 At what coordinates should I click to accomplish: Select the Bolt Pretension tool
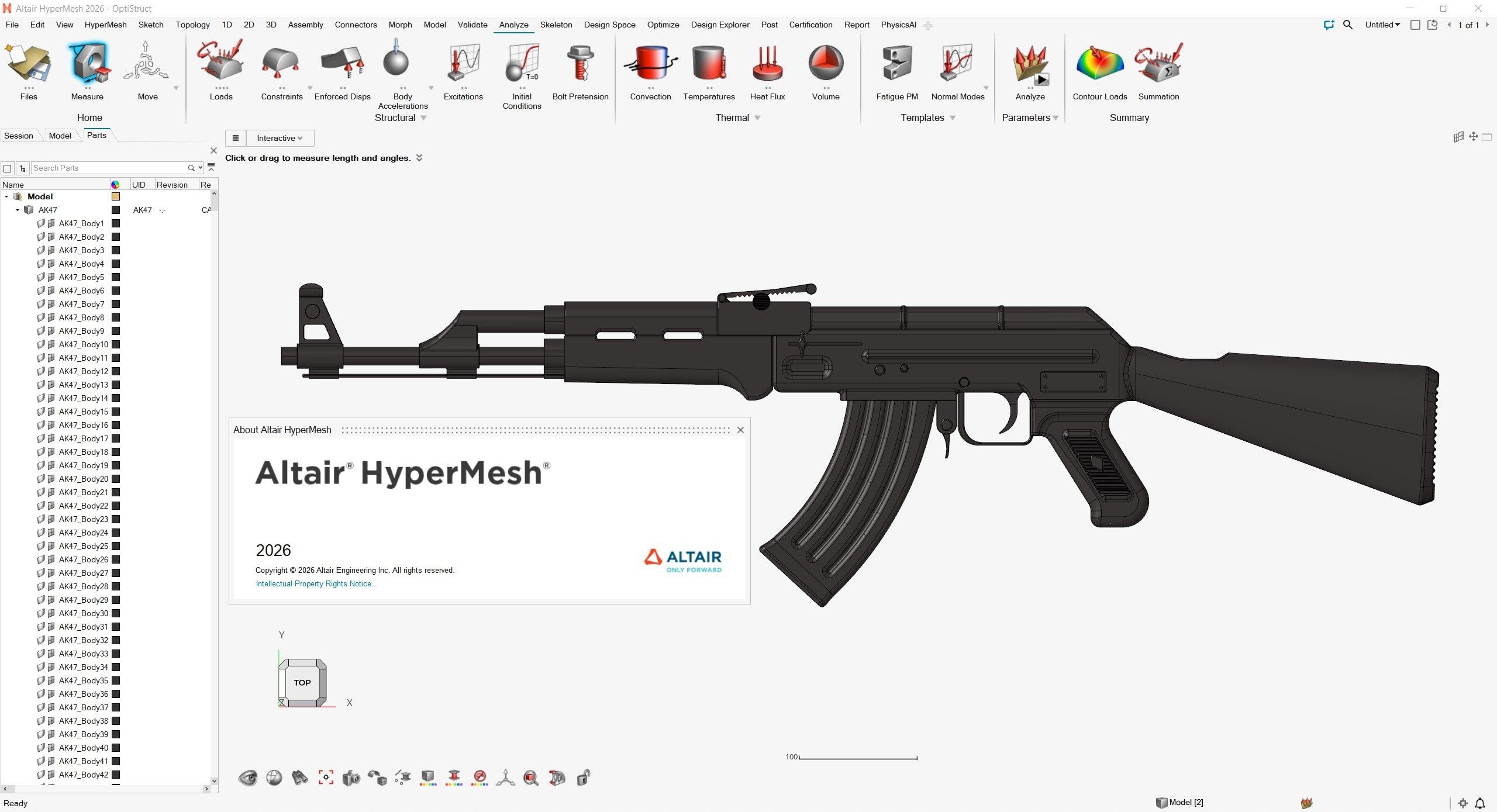click(580, 70)
